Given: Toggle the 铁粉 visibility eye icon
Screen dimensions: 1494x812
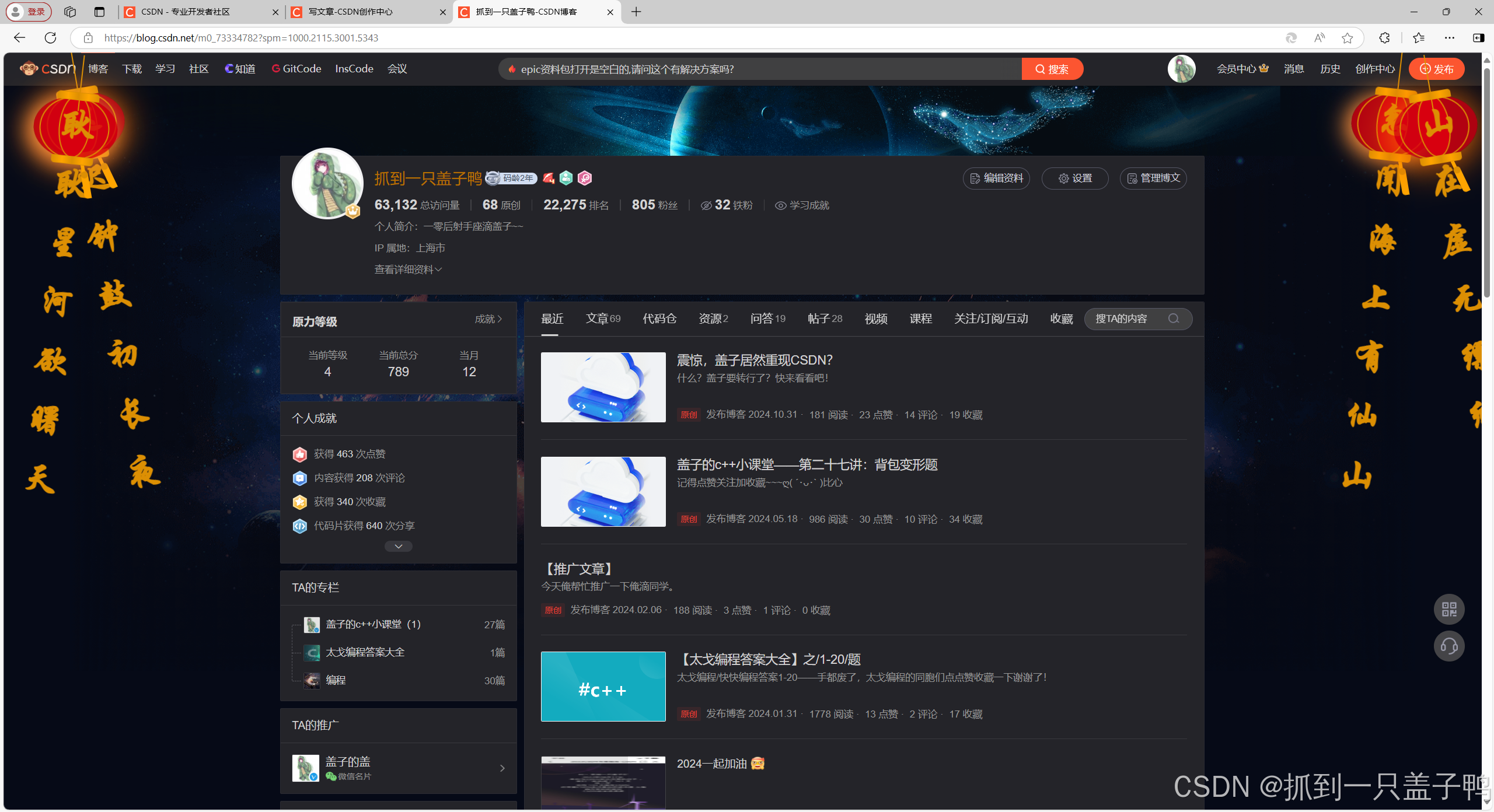Looking at the screenshot, I should (x=706, y=205).
